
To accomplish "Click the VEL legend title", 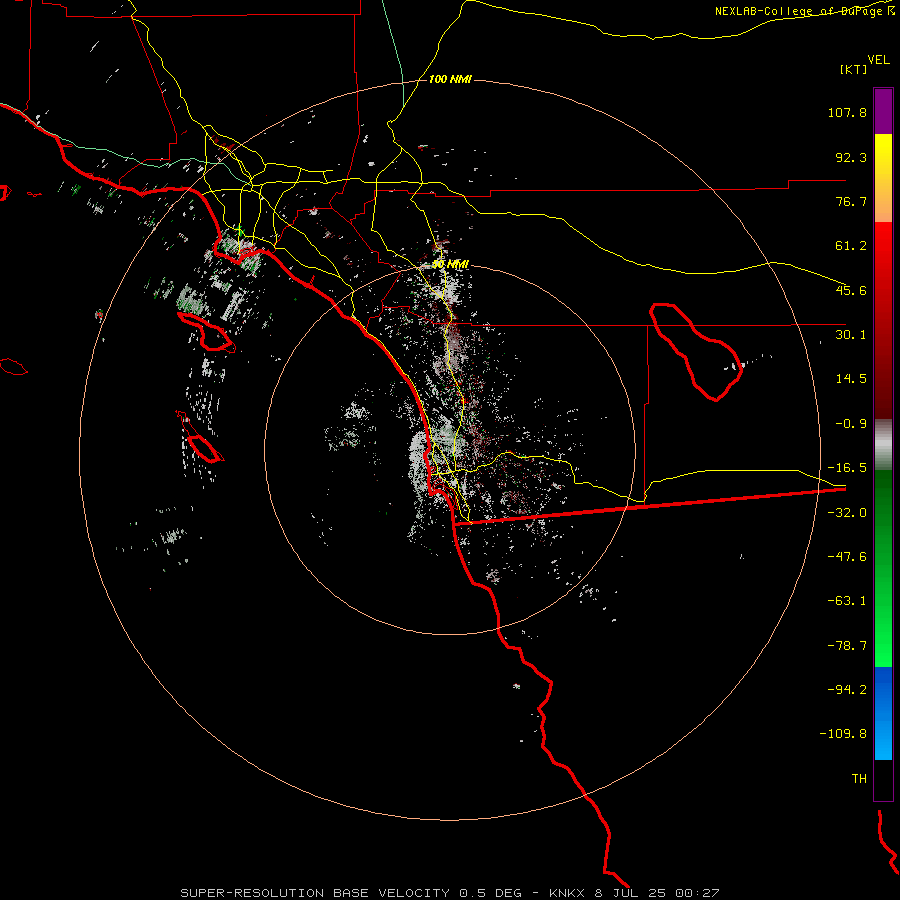I will pyautogui.click(x=878, y=60).
